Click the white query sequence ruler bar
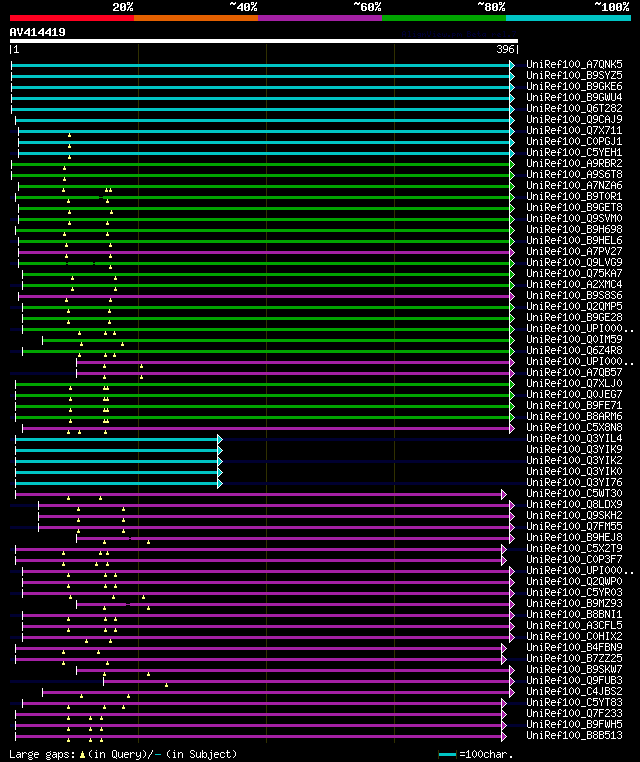The height and width of the screenshot is (762, 640). coord(264,41)
